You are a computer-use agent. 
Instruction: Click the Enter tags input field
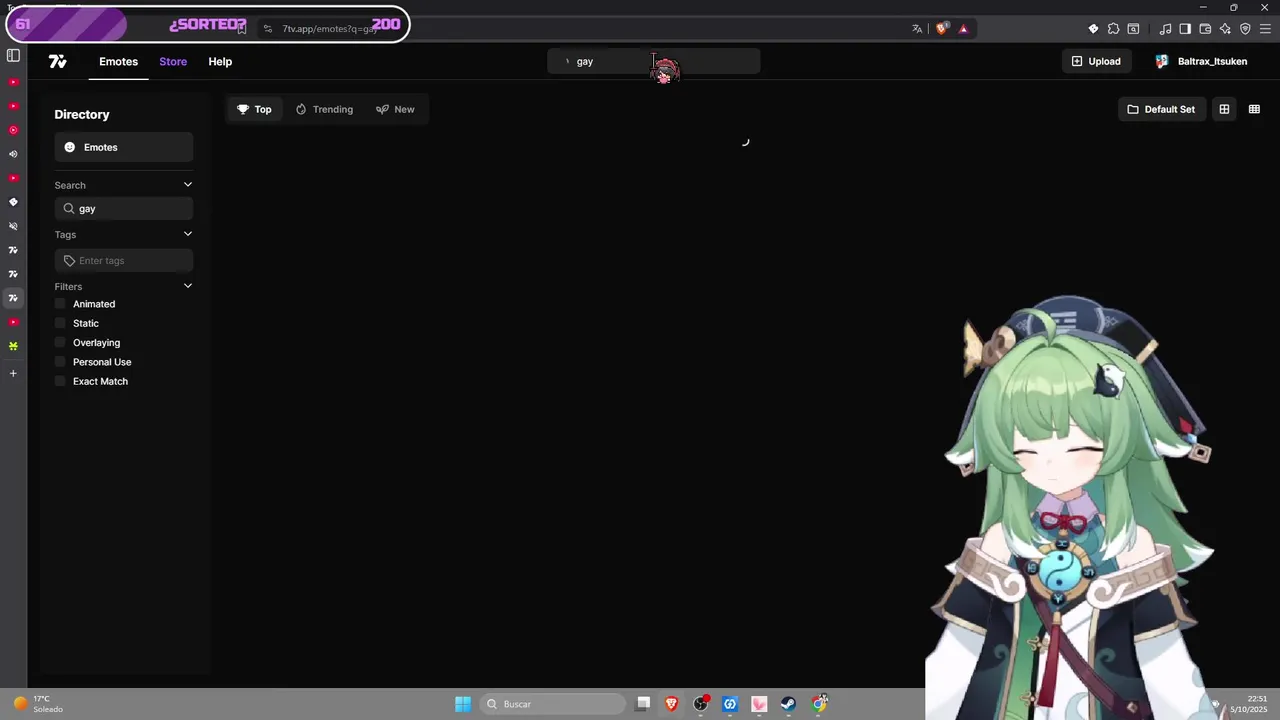click(x=124, y=261)
